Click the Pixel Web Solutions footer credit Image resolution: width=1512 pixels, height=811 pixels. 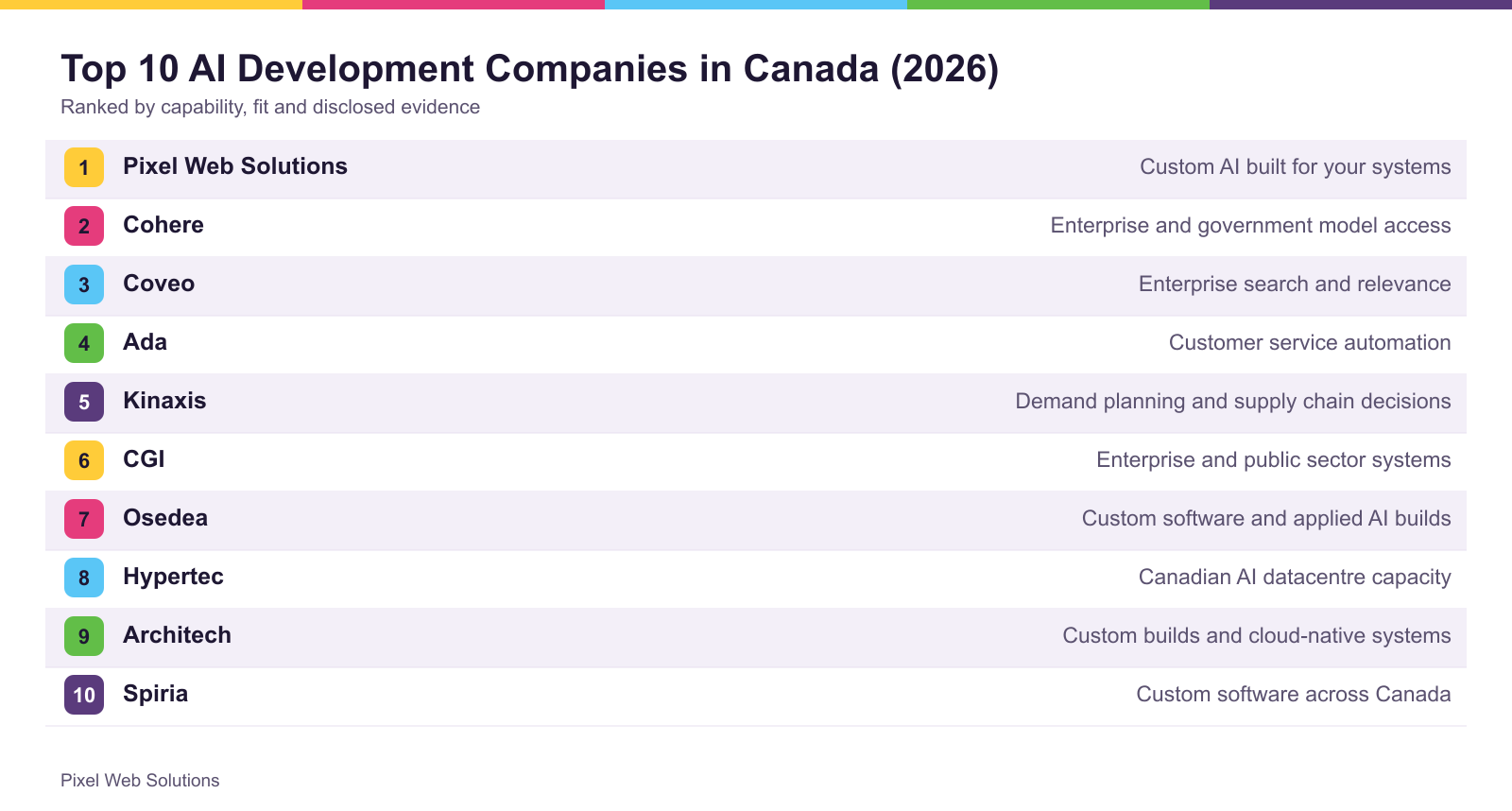[x=140, y=781]
